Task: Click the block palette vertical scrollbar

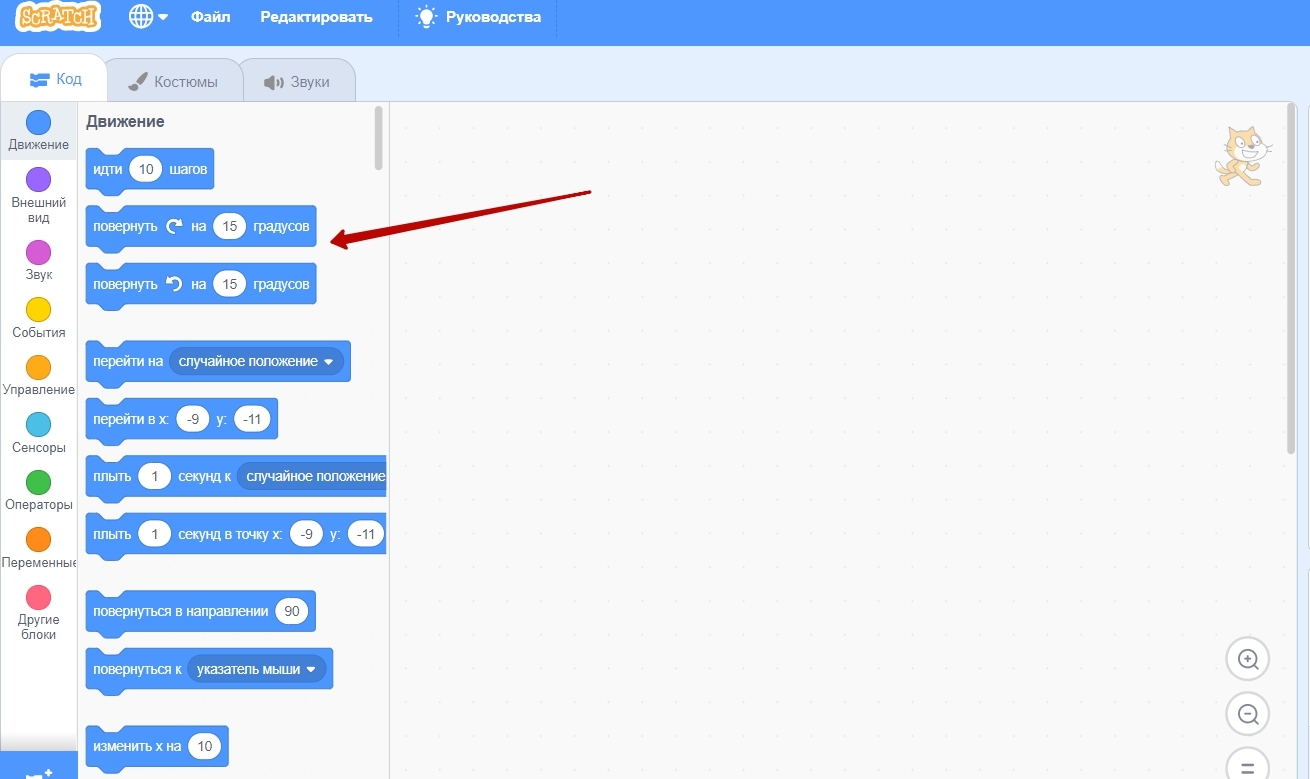Action: pos(379,138)
